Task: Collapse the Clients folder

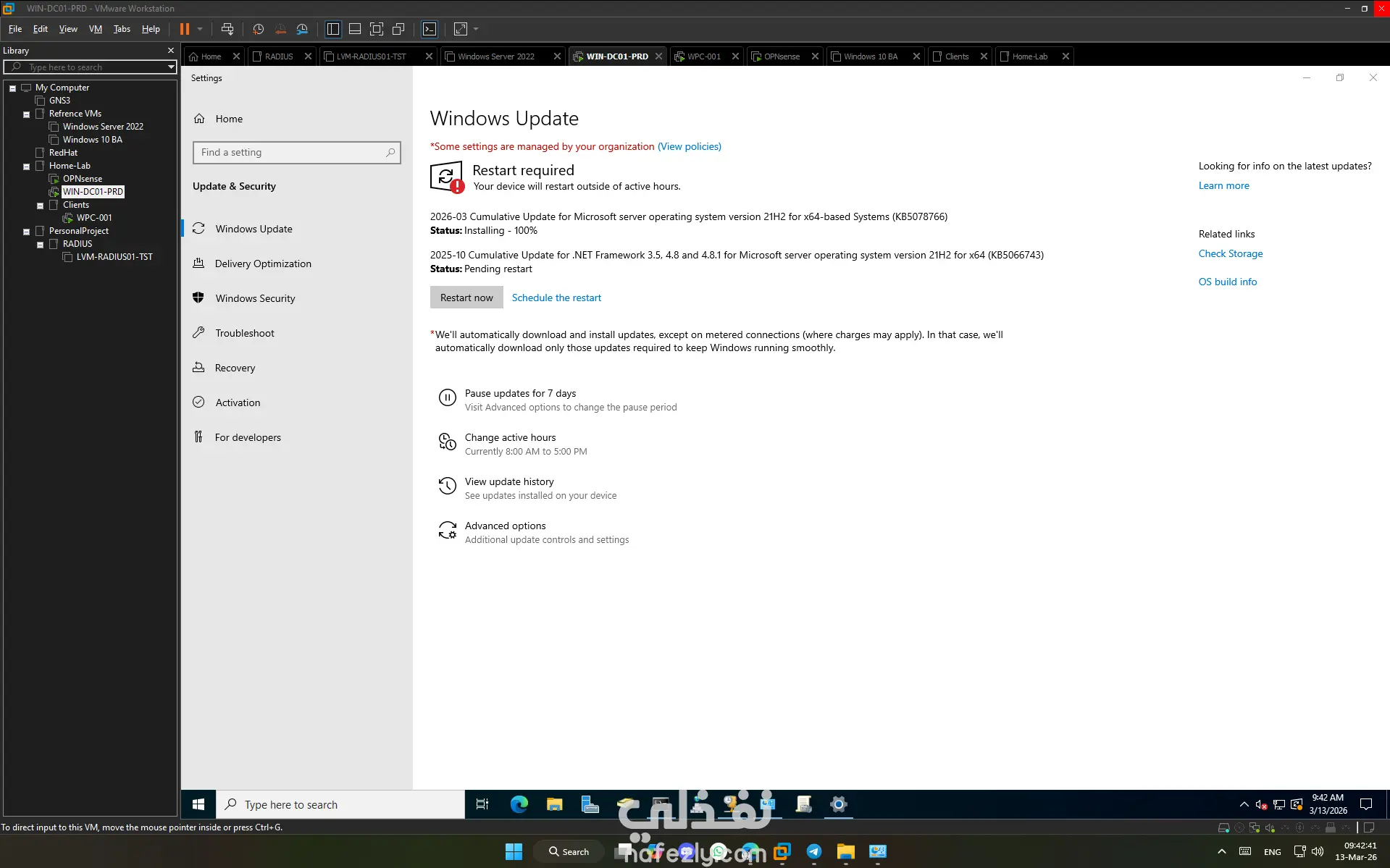Action: 40,206
